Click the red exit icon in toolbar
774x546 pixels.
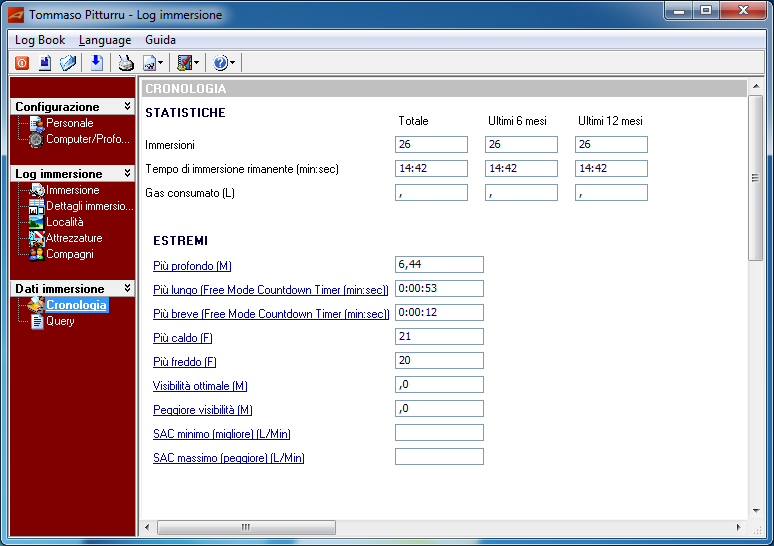click(x=22, y=63)
